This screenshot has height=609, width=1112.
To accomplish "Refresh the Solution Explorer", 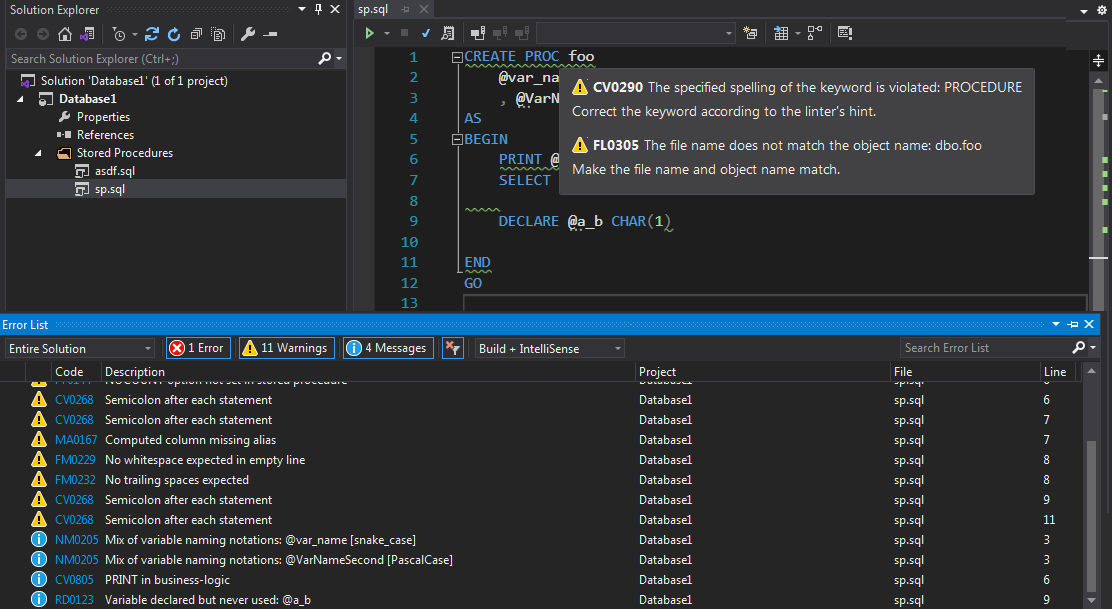I will [174, 34].
